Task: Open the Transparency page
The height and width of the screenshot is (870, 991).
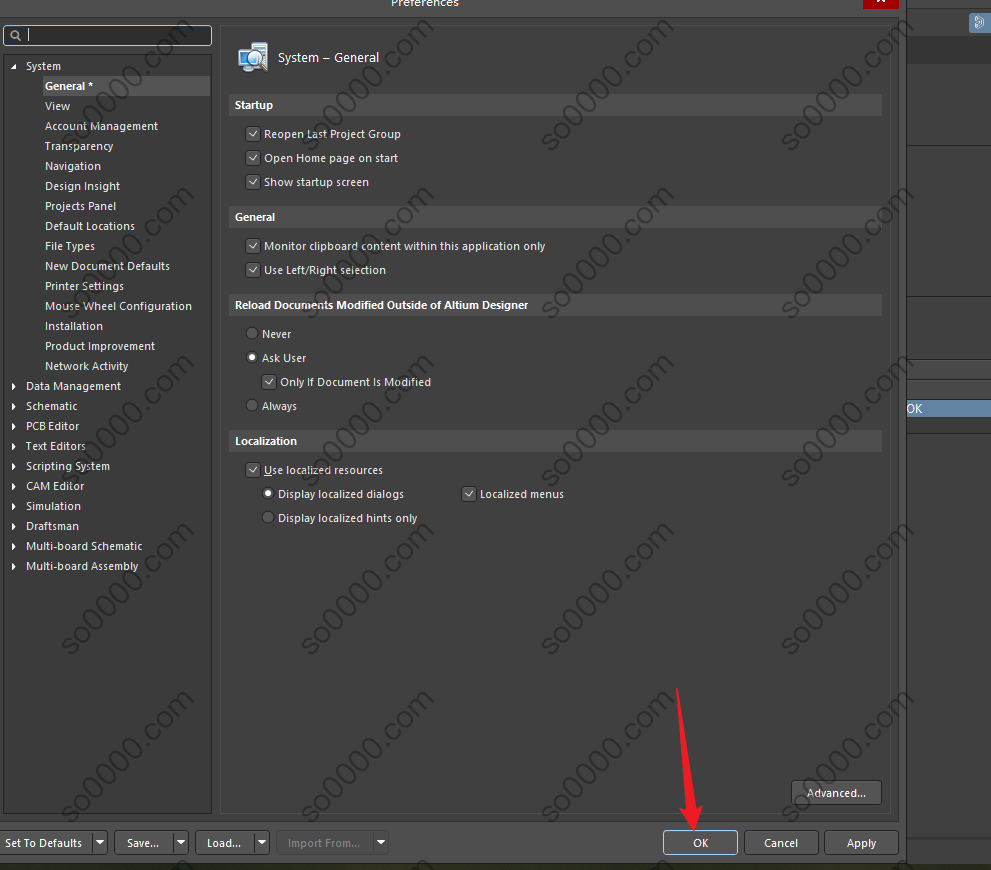Action: pos(79,146)
